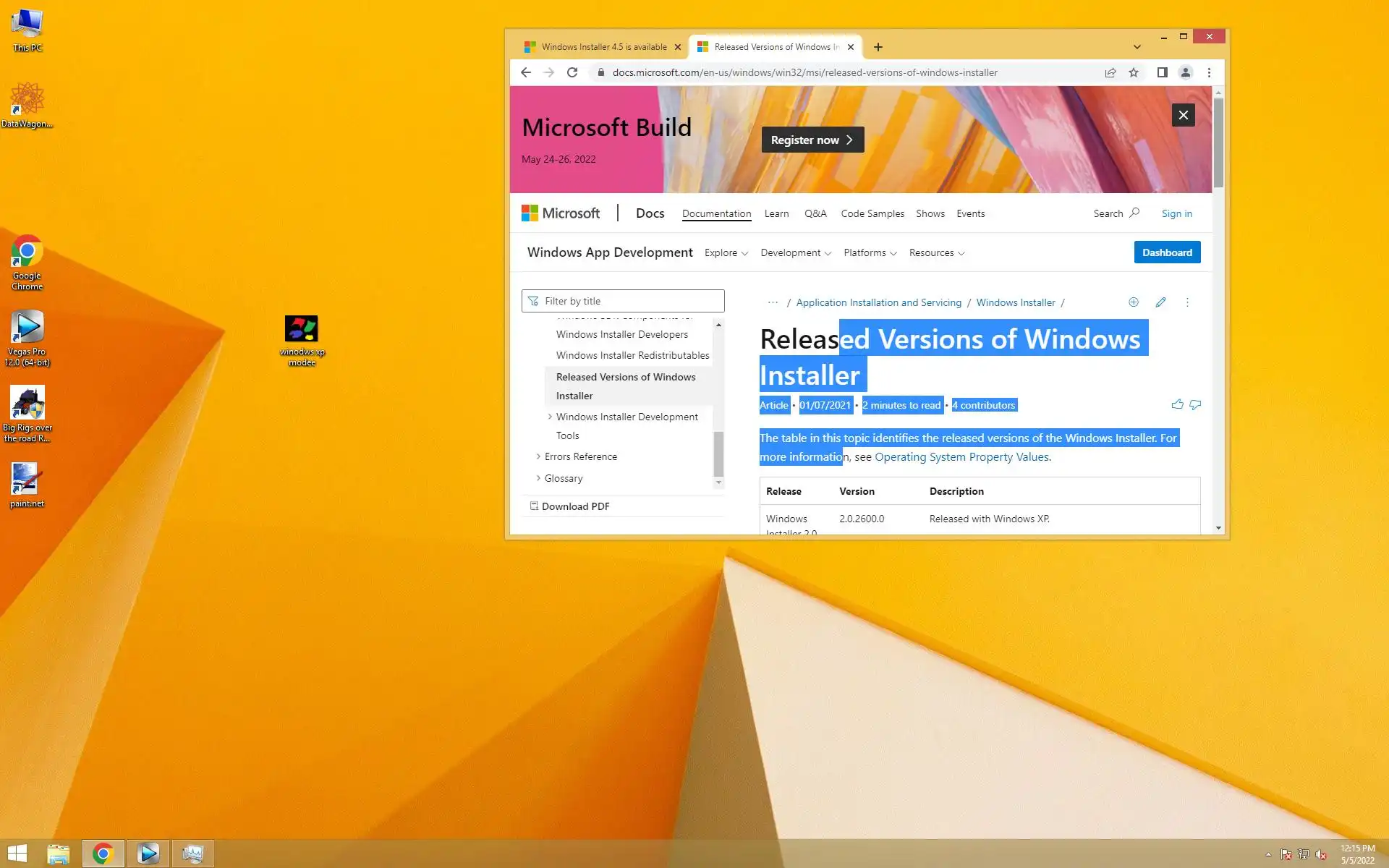Expand the Explore dropdown menu
Image resolution: width=1389 pixels, height=868 pixels.
[726, 252]
